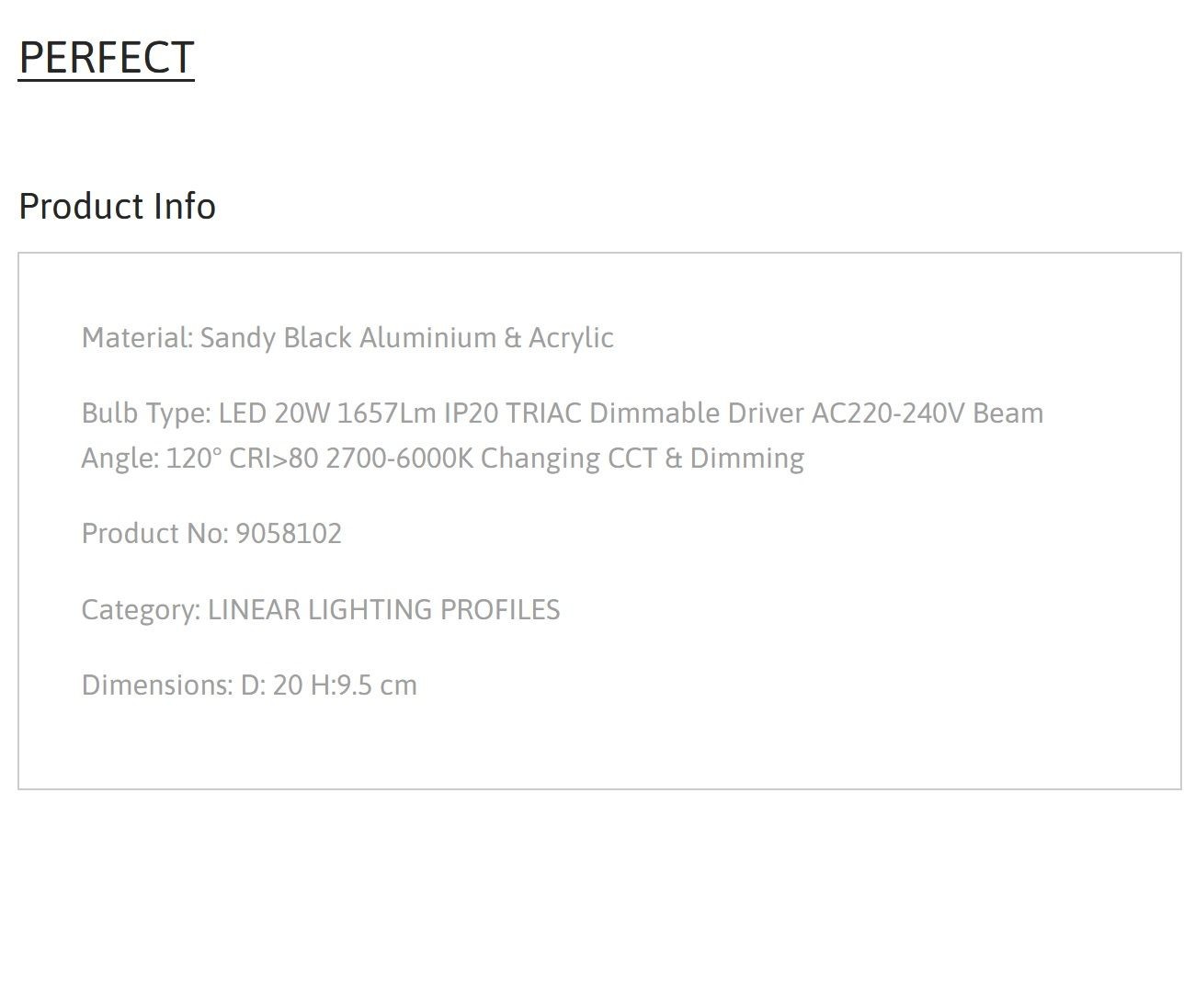The width and height of the screenshot is (1195, 1008).
Task: Open the LINEAR LIGHTING PROFILES category
Action: pyautogui.click(x=384, y=609)
